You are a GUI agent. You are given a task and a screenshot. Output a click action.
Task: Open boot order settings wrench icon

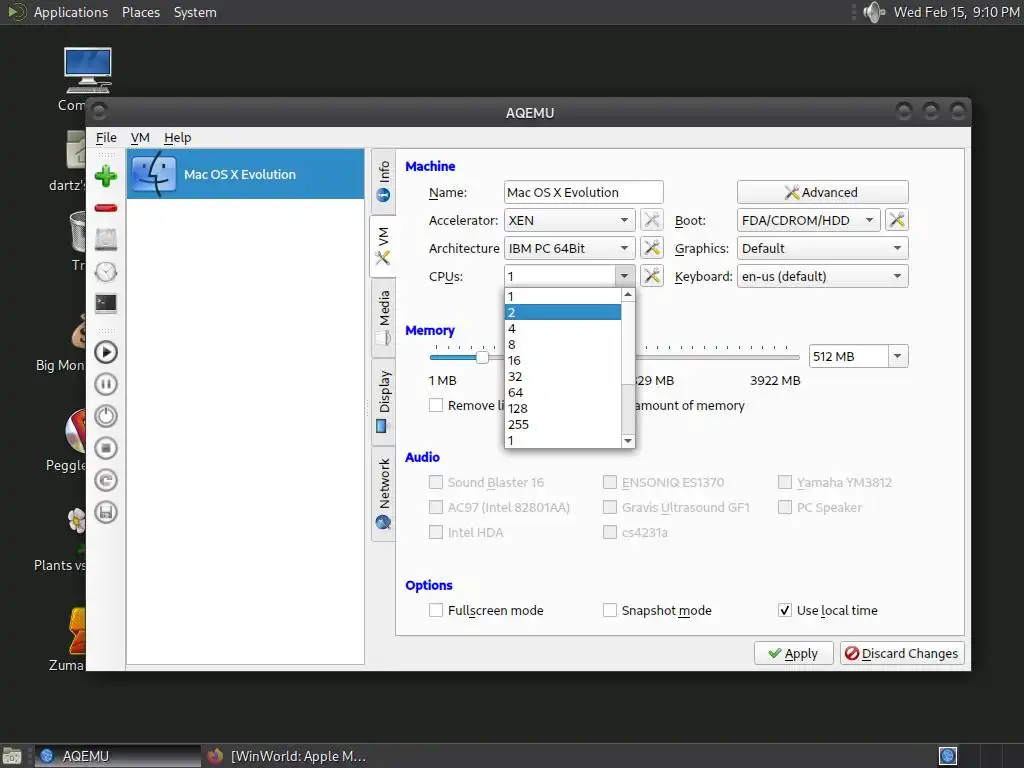(x=897, y=220)
